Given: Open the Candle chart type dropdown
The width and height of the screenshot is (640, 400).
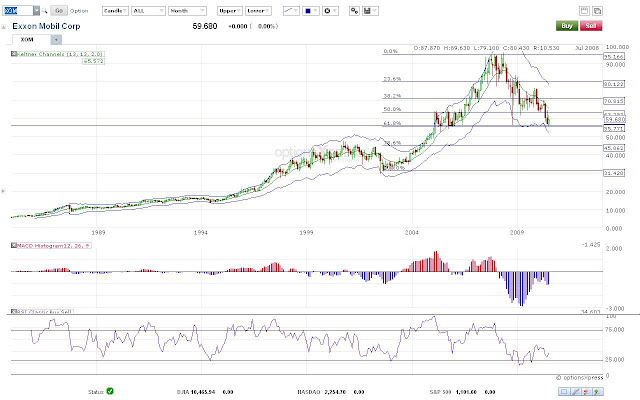Looking at the screenshot, I should tap(115, 11).
